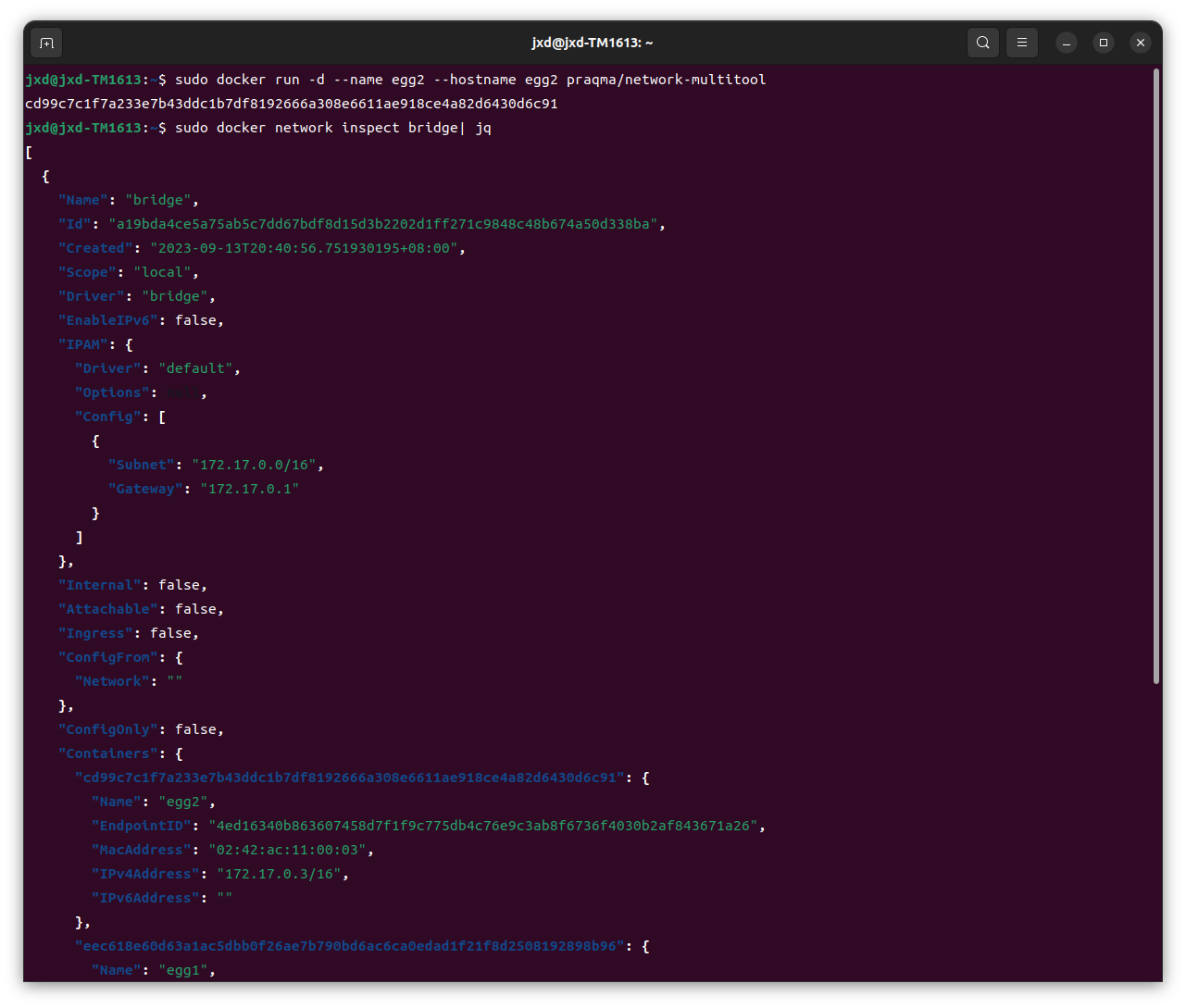Click the "Driver": "bridge" line

coord(137,296)
